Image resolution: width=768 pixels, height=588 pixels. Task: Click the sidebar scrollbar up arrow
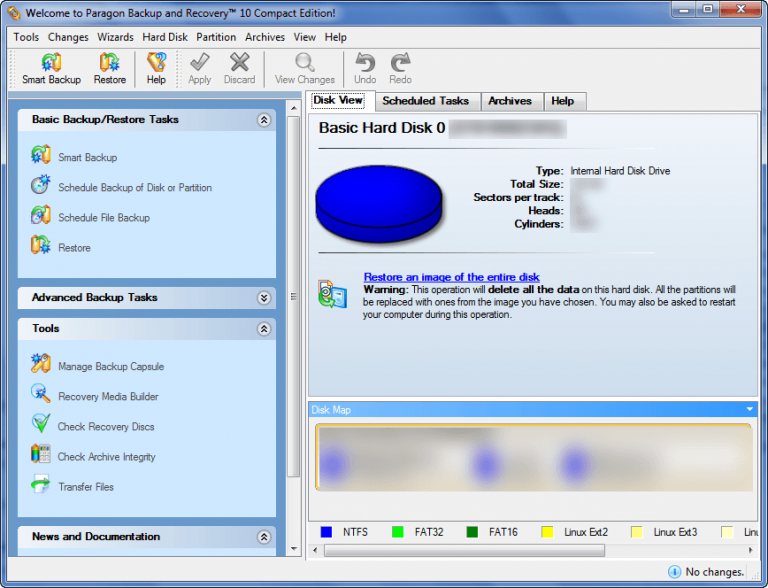(x=294, y=108)
